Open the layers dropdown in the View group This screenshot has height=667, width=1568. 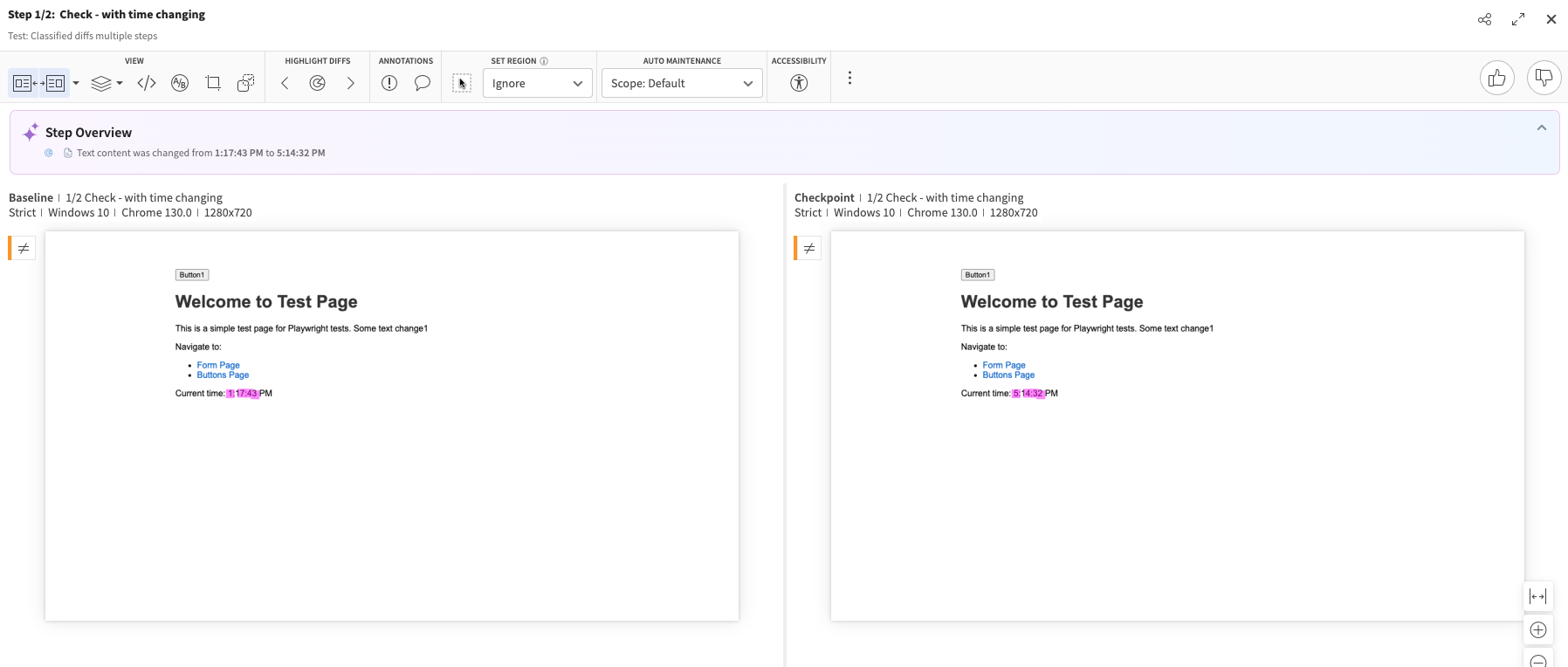pyautogui.click(x=107, y=83)
